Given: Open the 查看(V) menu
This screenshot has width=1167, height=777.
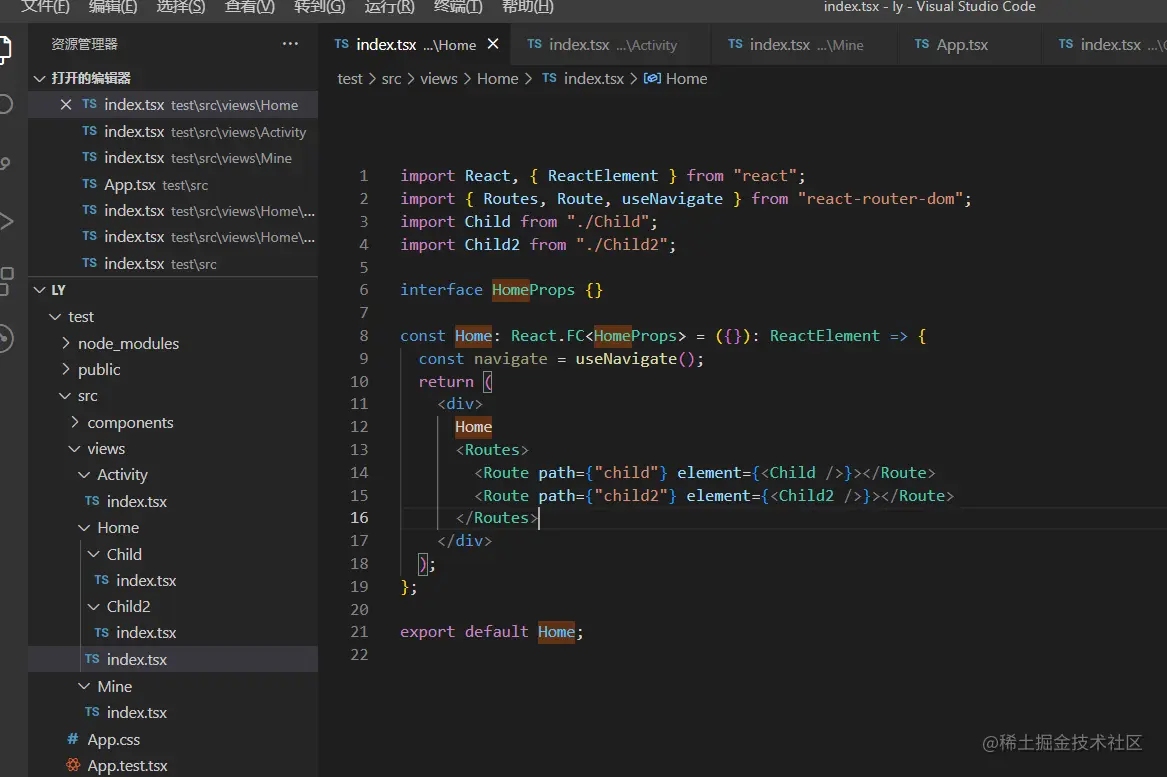Looking at the screenshot, I should (249, 7).
